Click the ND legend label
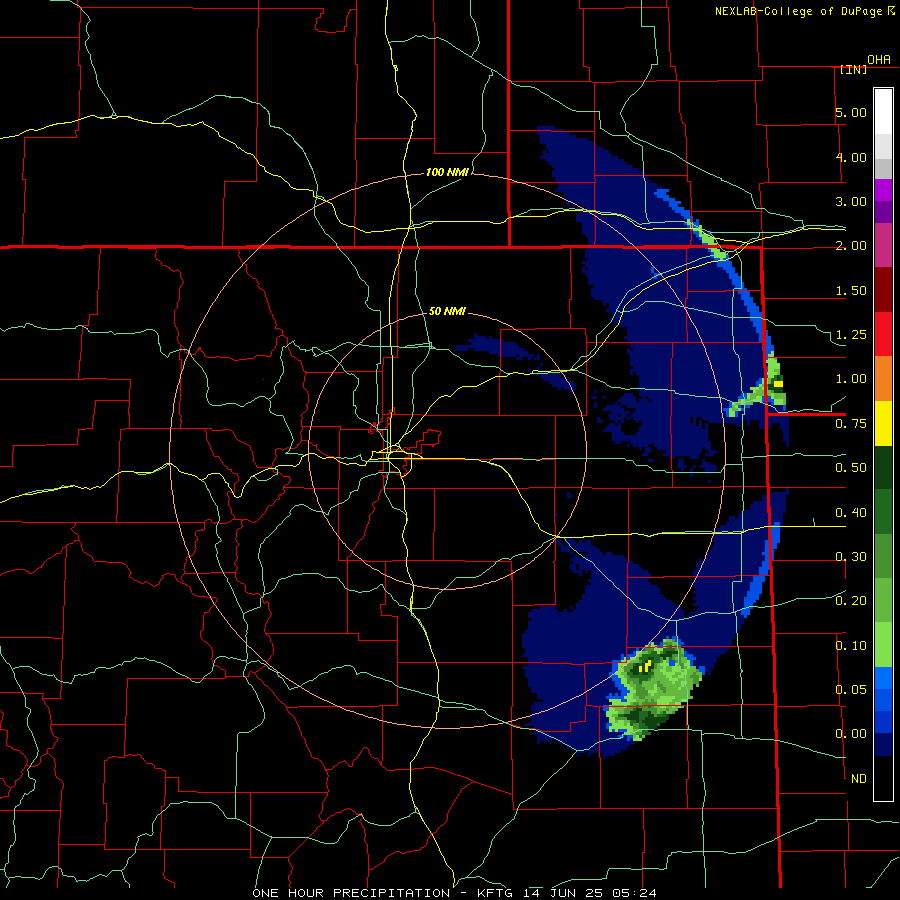Viewport: 900px width, 900px height. (x=859, y=779)
